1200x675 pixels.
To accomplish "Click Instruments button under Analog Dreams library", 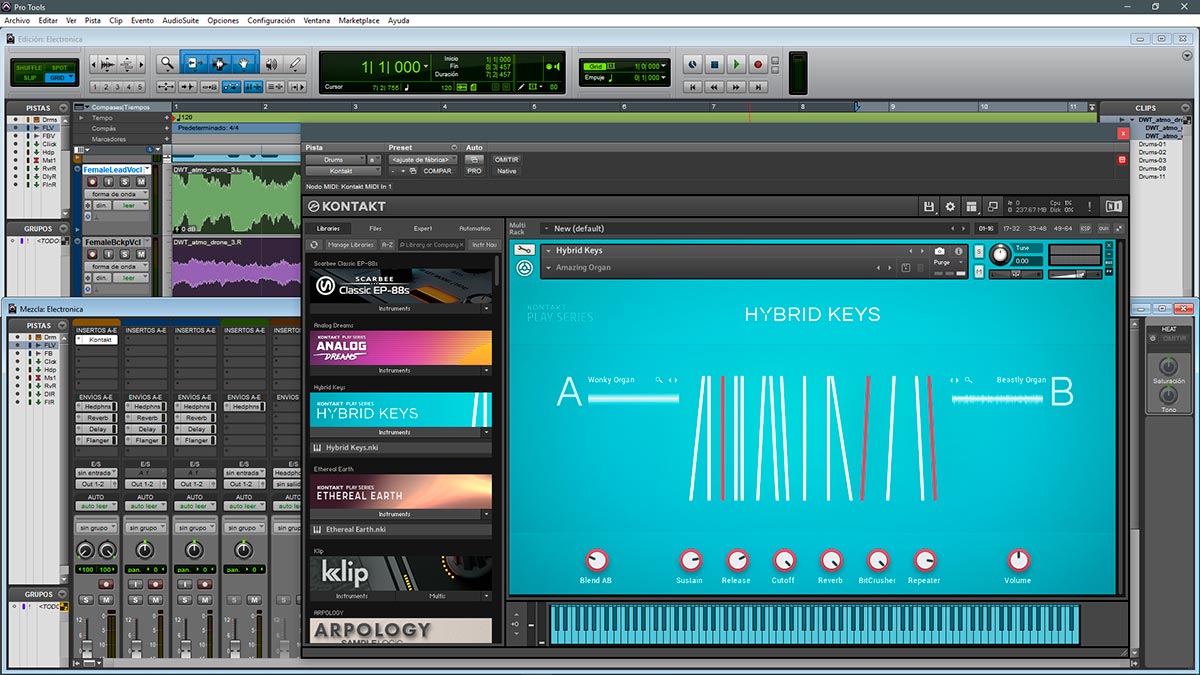I will coord(394,370).
